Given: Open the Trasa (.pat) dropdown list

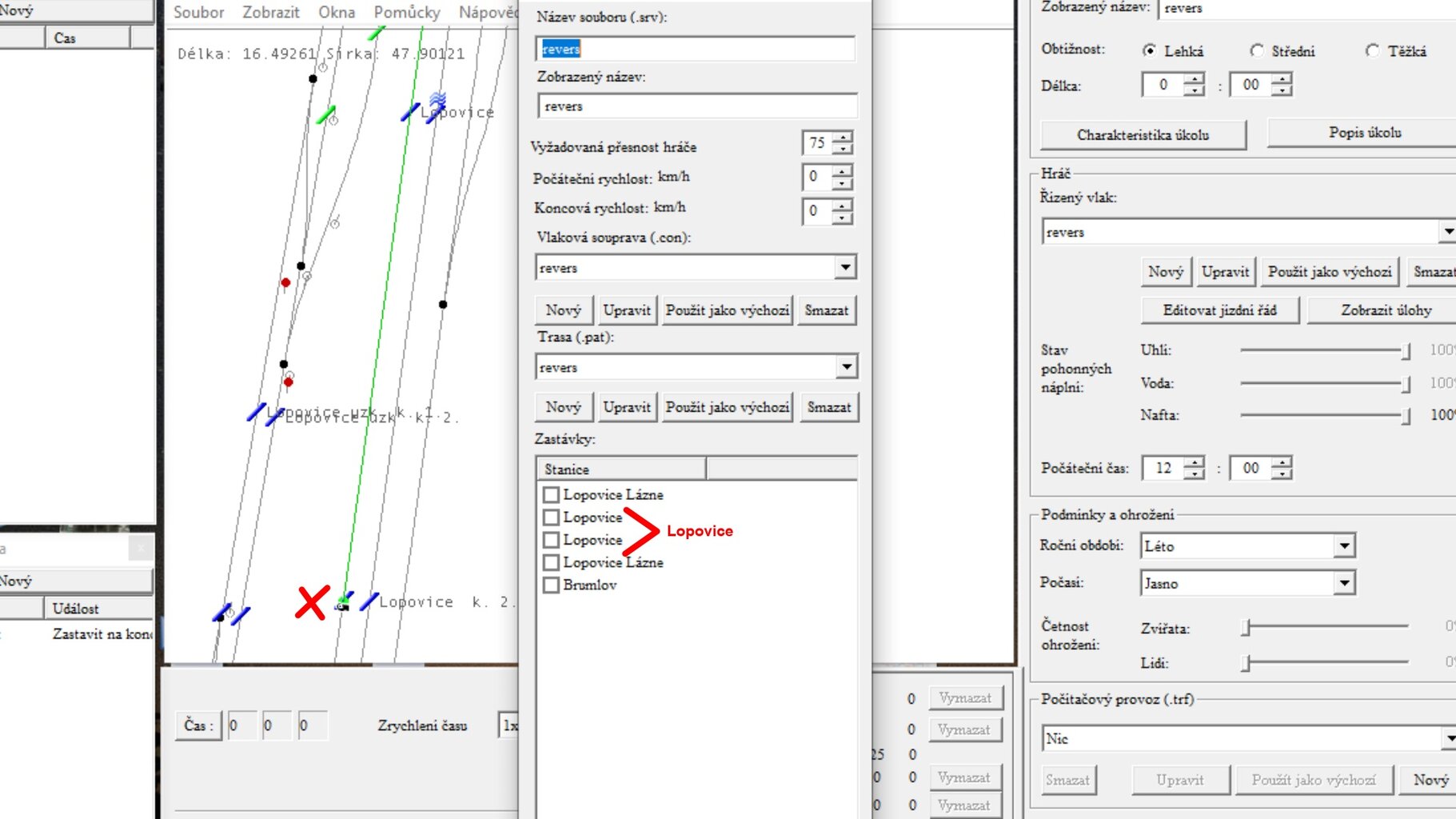Looking at the screenshot, I should tap(845, 367).
